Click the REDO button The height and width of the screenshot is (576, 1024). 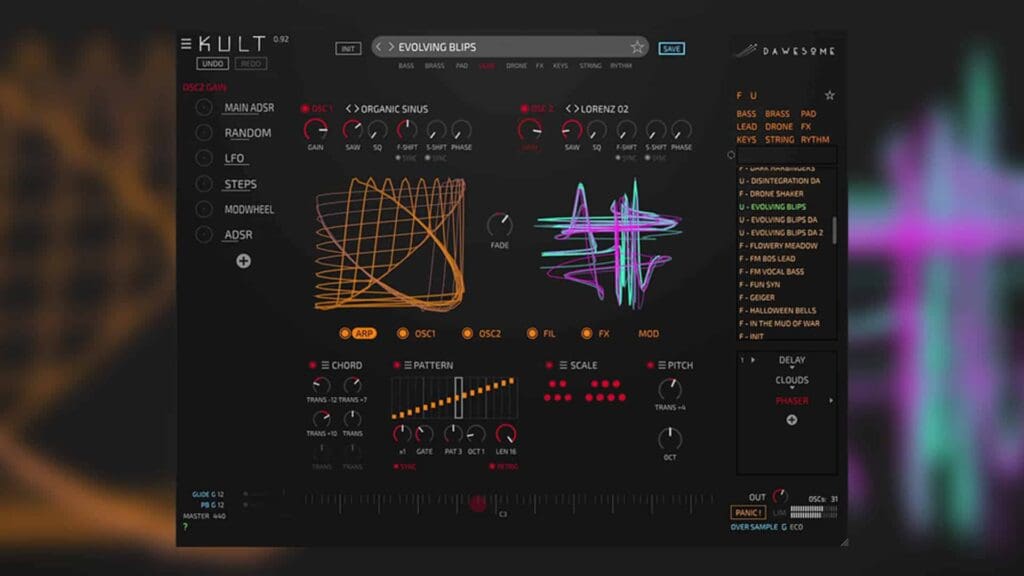coord(251,63)
